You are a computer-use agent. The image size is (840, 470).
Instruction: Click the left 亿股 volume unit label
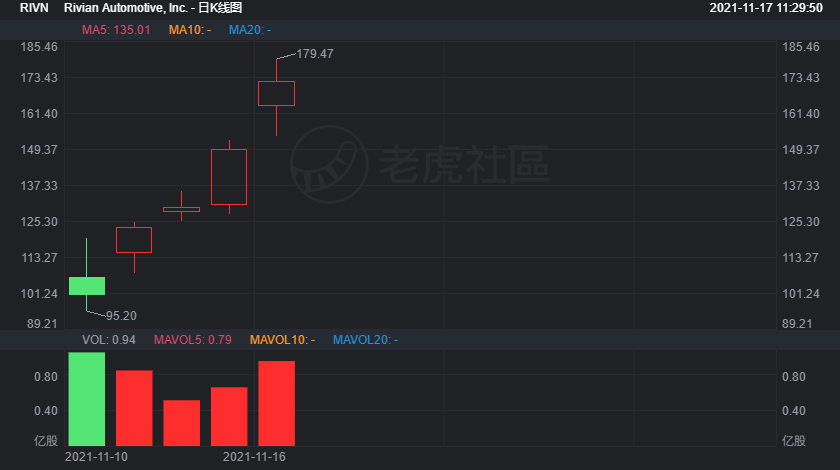coord(46,441)
